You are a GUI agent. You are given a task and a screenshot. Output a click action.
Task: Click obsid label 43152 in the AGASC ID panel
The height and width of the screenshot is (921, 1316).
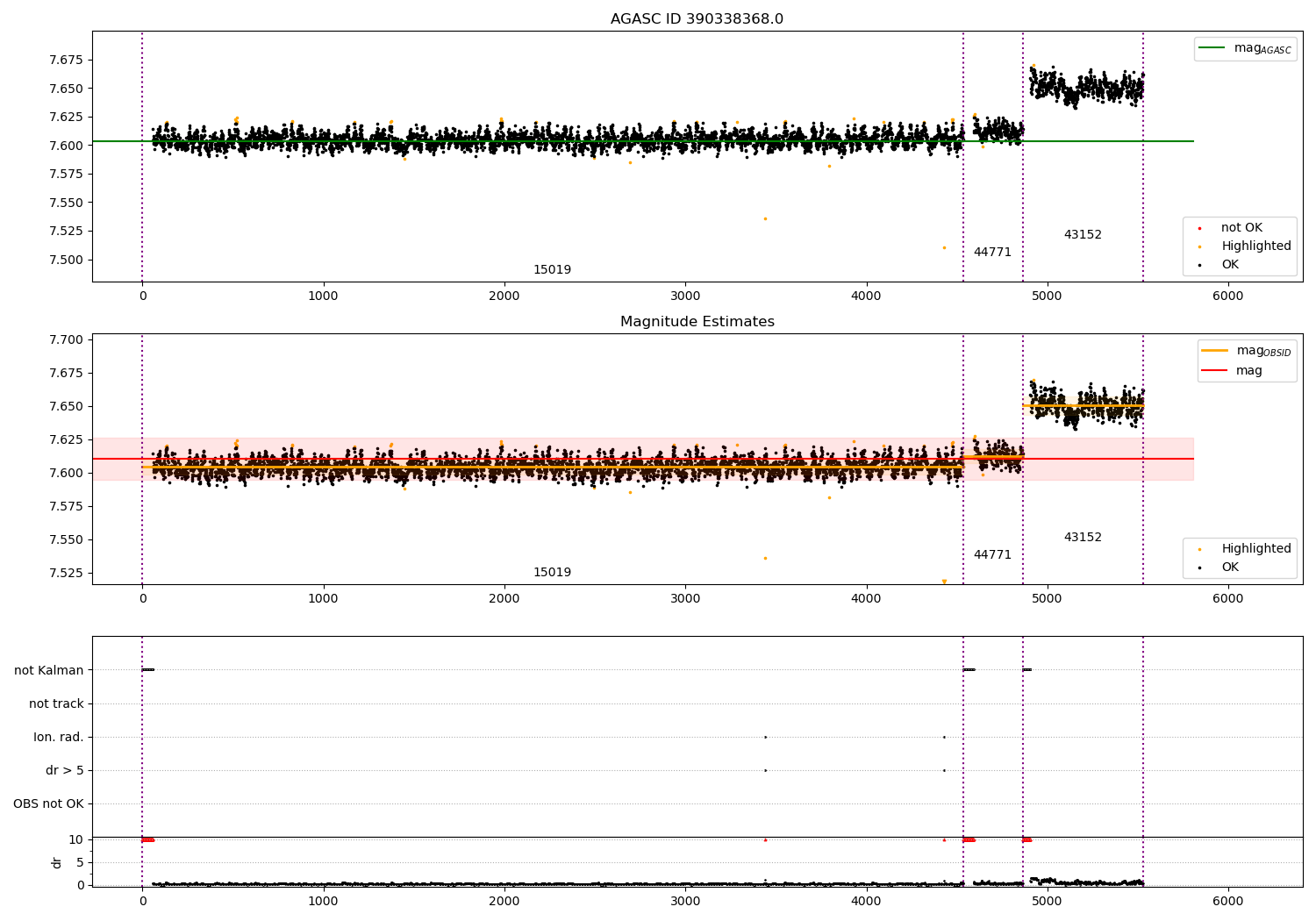(1083, 235)
